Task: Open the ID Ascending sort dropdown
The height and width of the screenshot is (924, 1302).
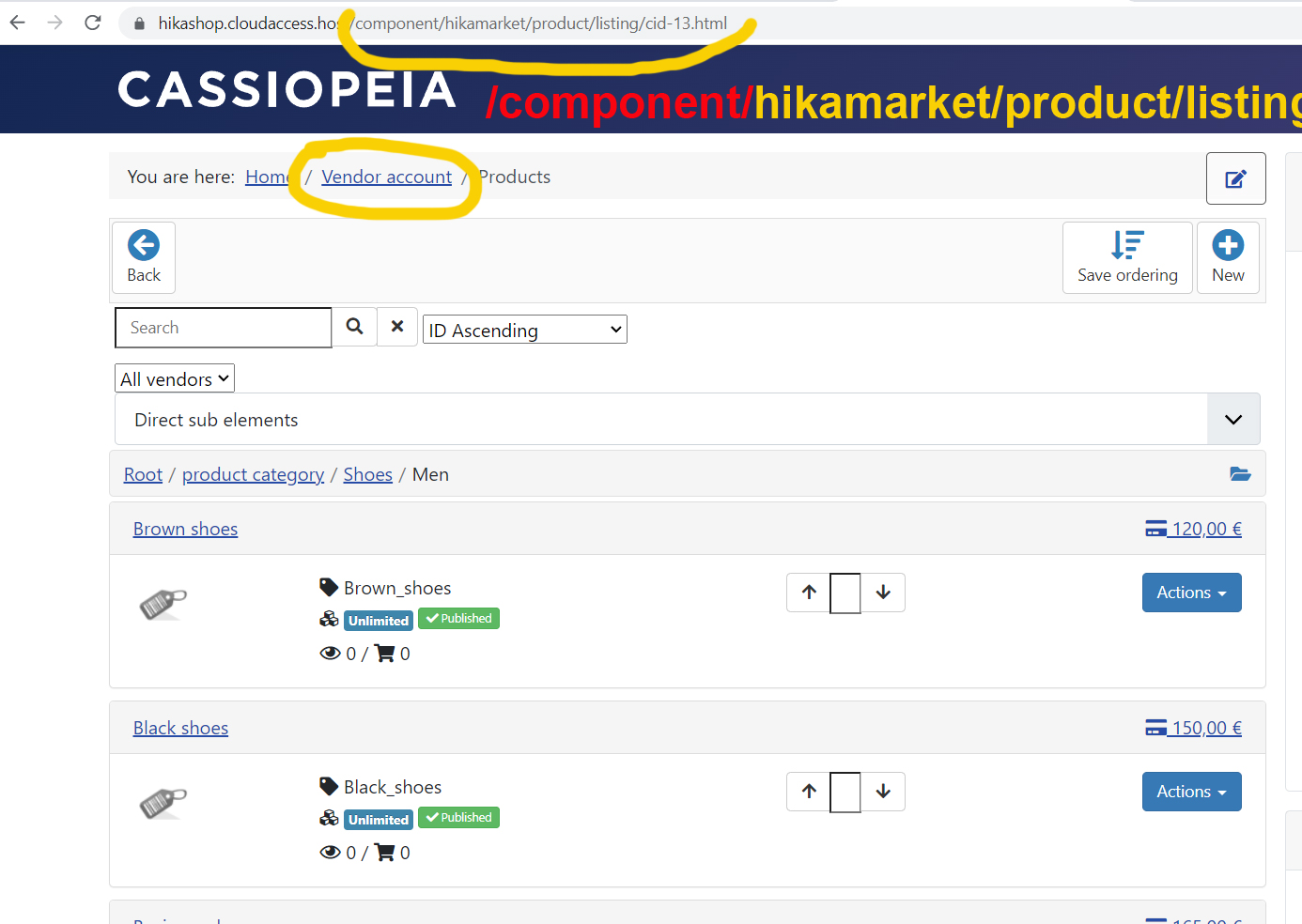Action: click(524, 330)
